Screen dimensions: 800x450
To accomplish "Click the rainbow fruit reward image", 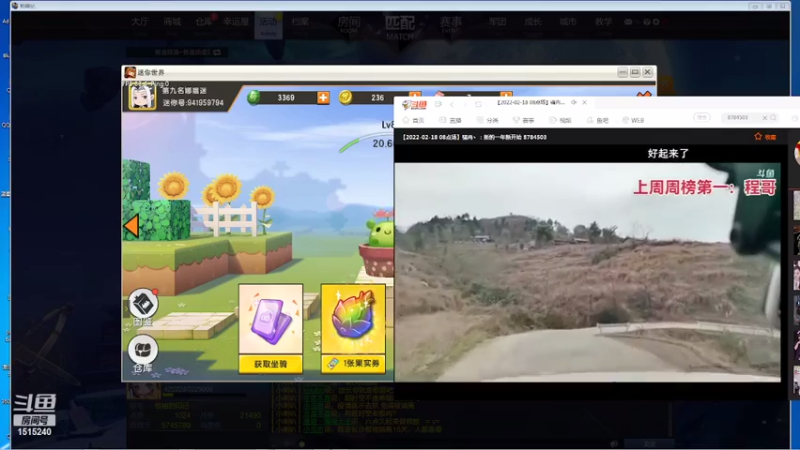I will [353, 319].
